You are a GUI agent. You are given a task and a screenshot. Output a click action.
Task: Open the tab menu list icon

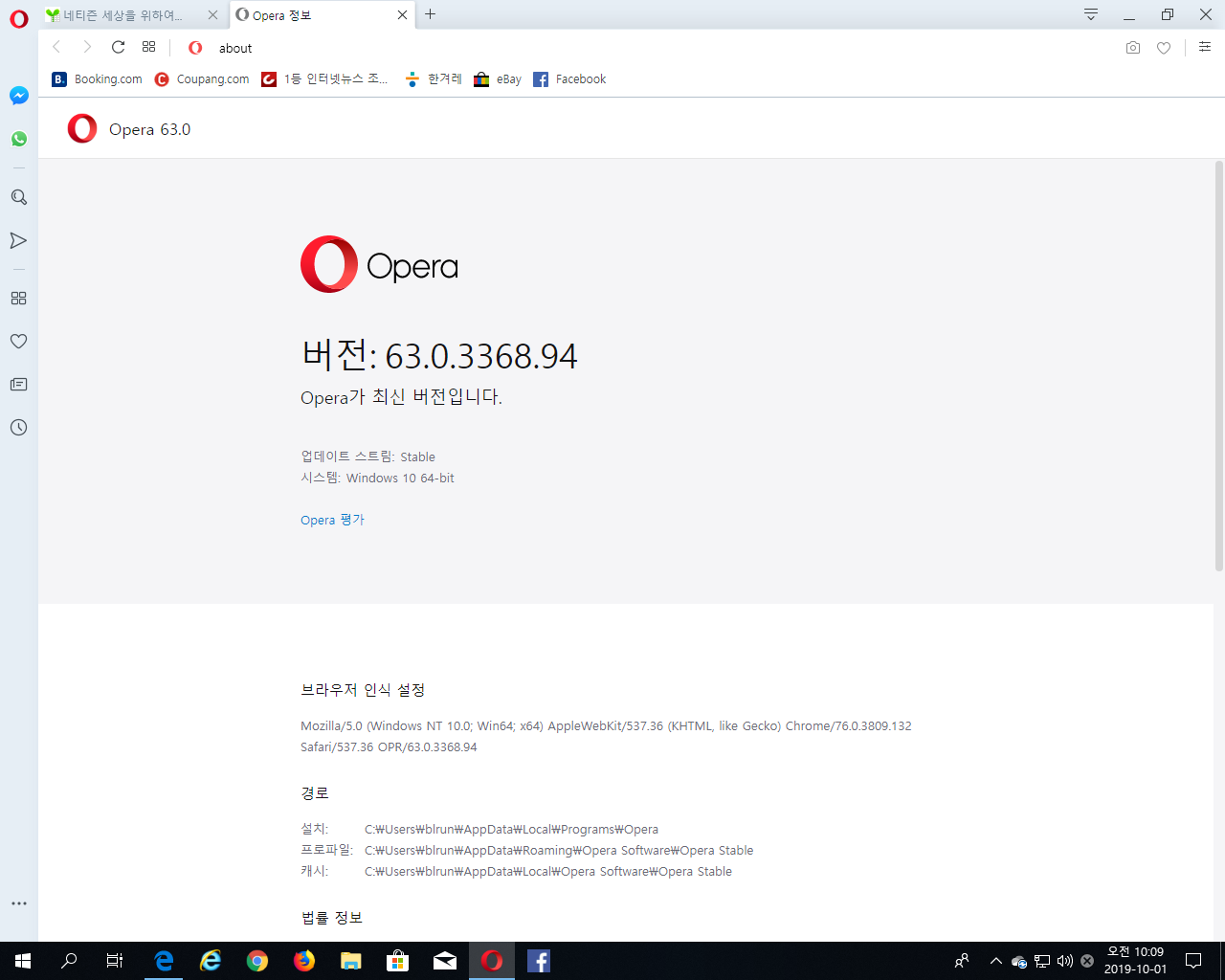point(1090,14)
